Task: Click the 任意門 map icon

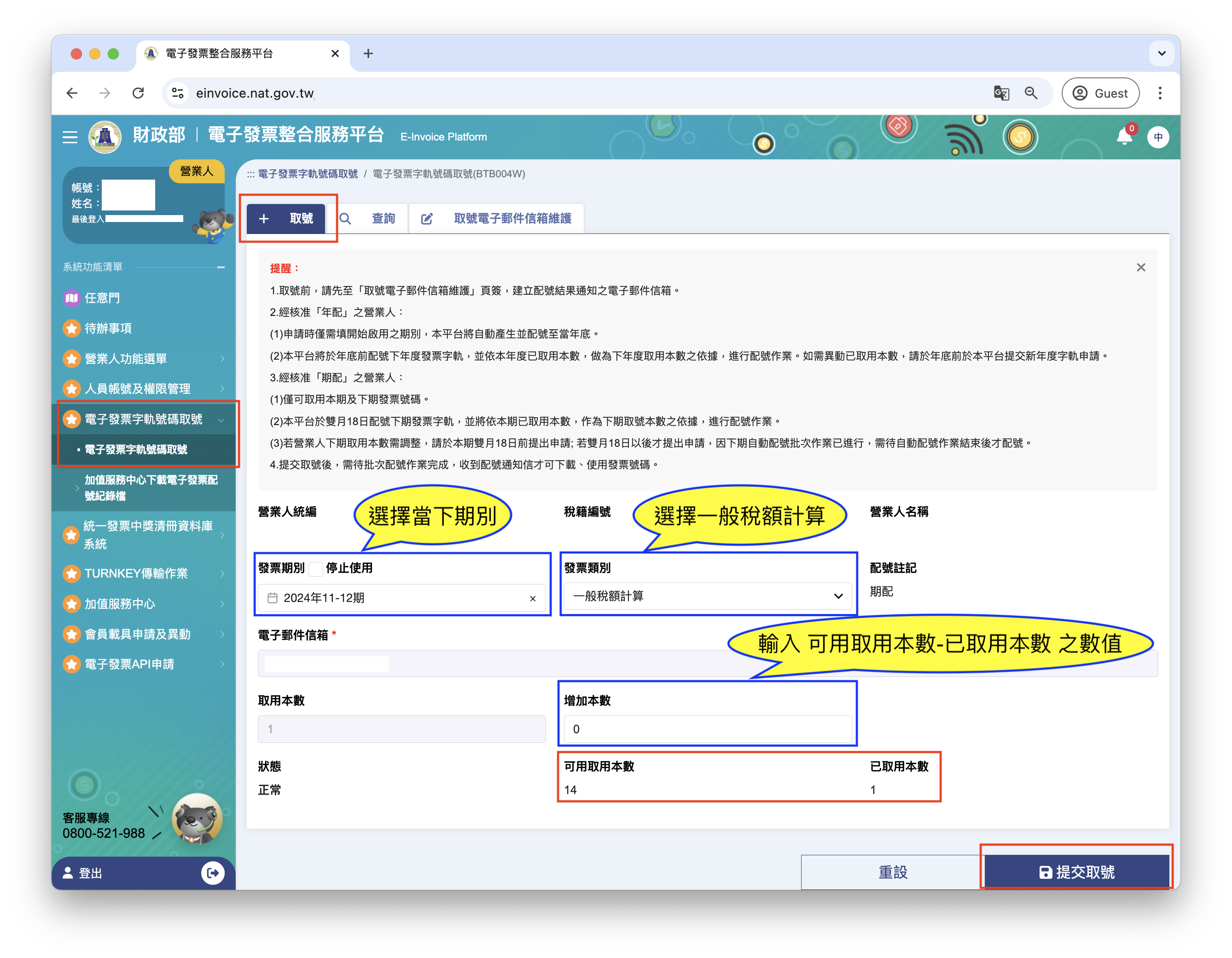Action: coord(72,298)
